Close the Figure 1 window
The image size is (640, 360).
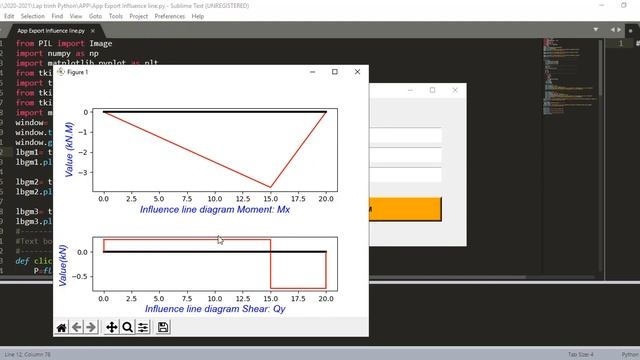pos(357,72)
